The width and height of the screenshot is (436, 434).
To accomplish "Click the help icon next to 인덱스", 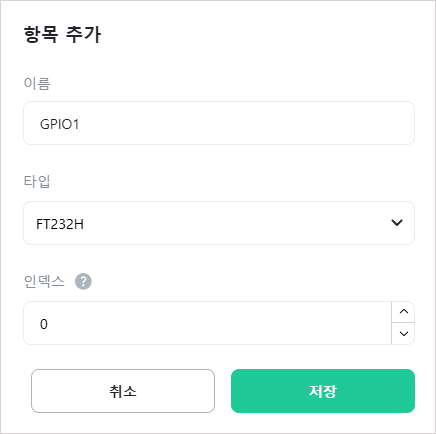I will click(83, 281).
